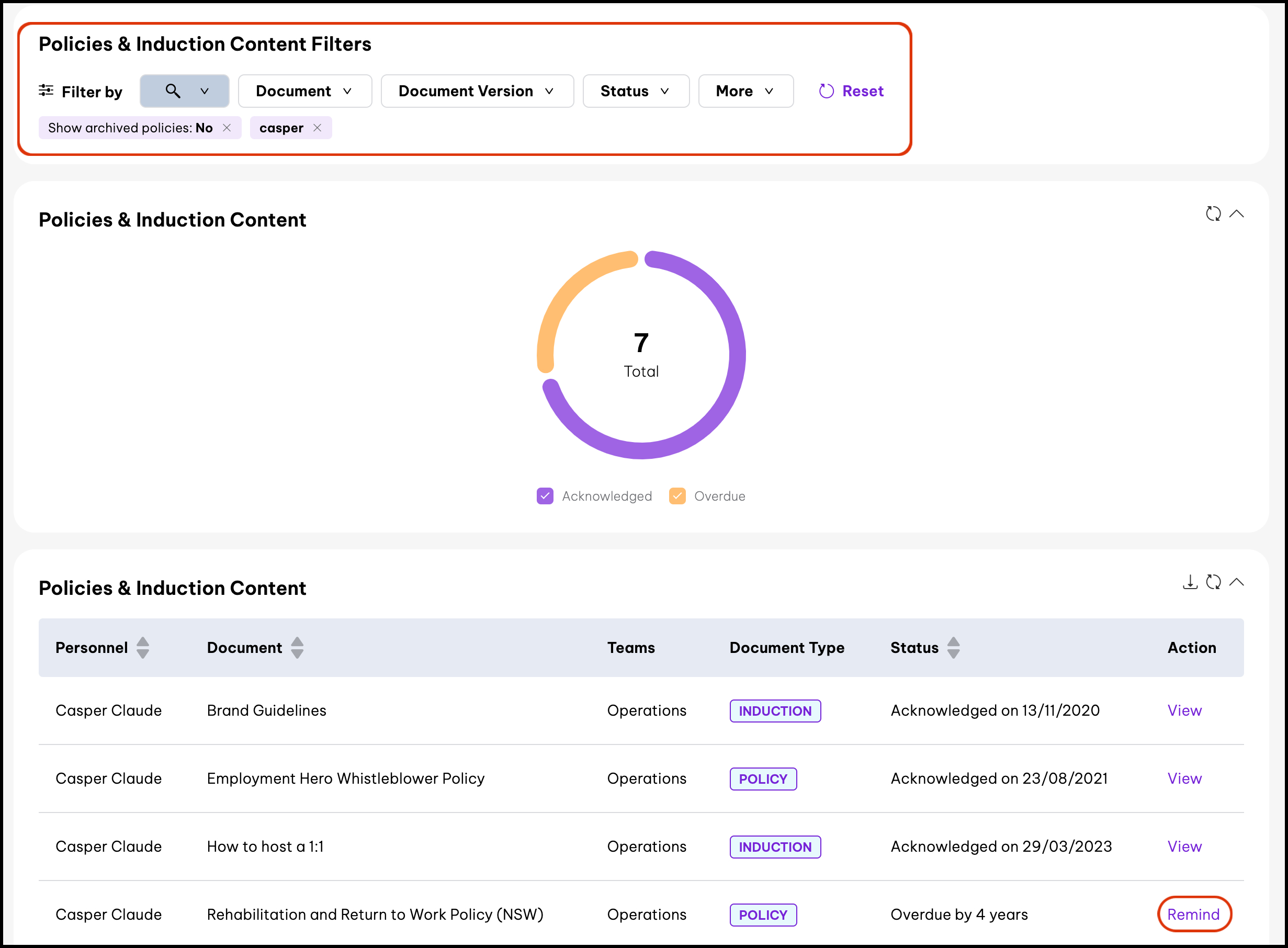Remove the casper filter chip

coord(317,128)
